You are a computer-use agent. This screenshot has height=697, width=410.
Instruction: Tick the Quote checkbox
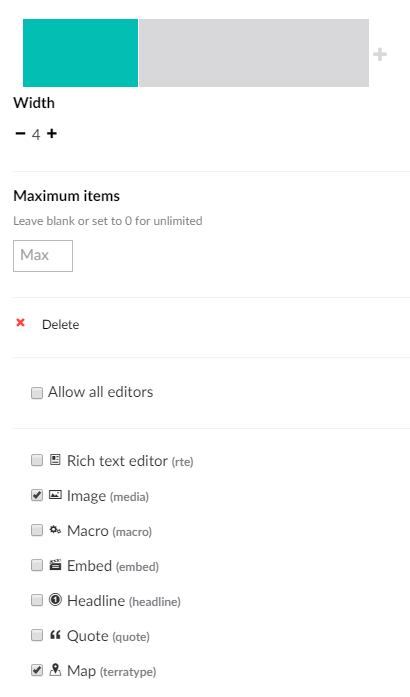(37, 635)
